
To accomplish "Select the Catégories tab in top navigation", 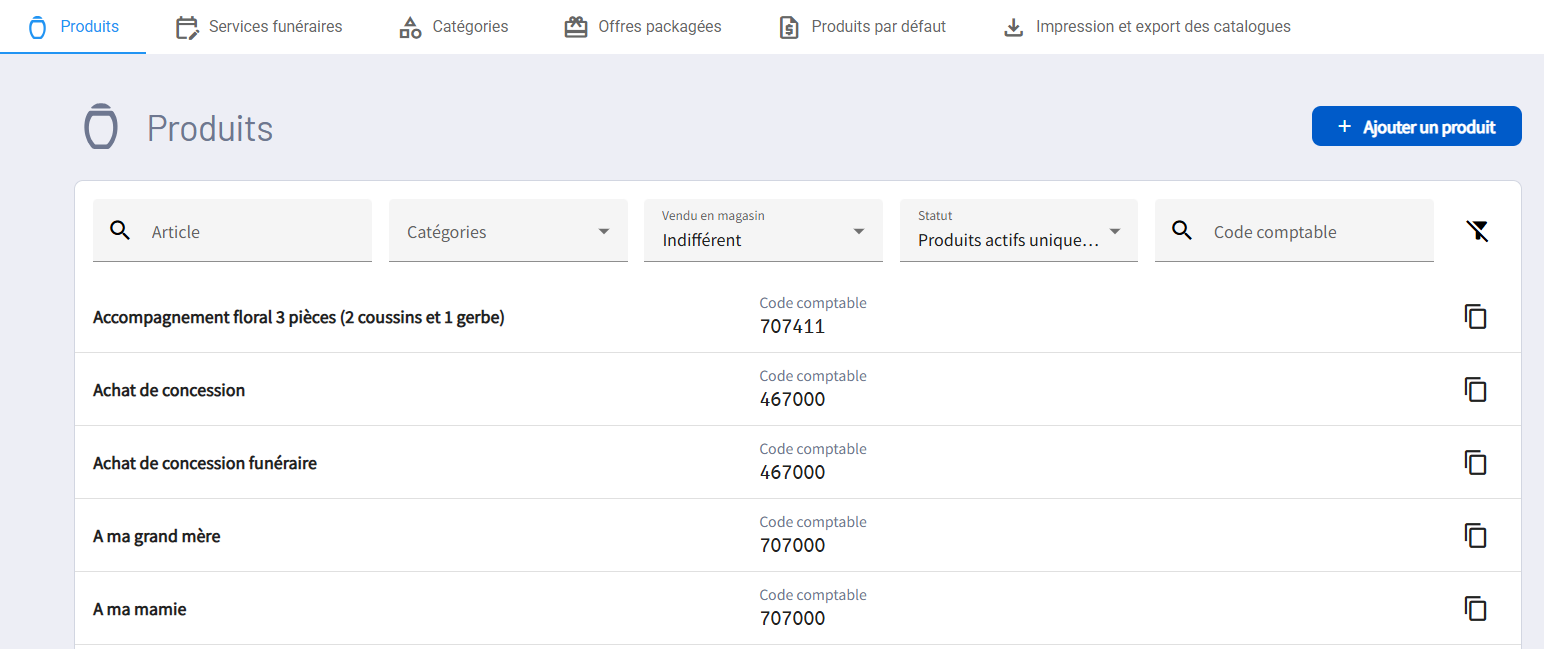I will click(453, 27).
